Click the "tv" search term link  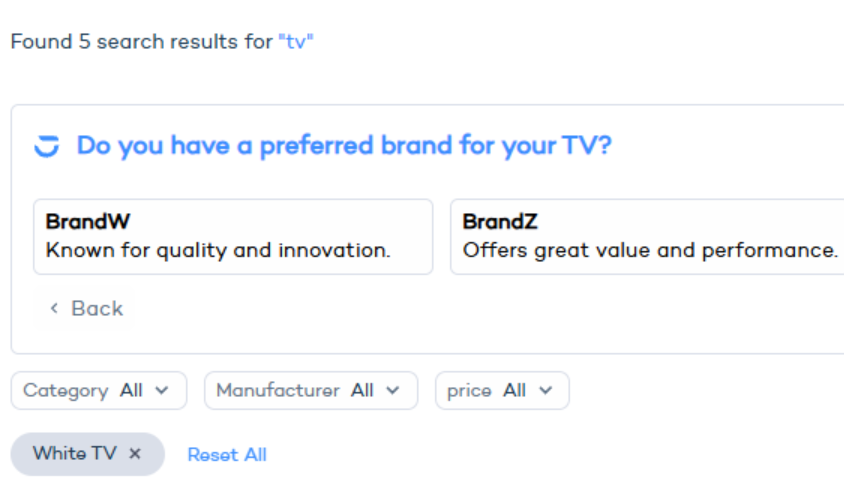(296, 42)
